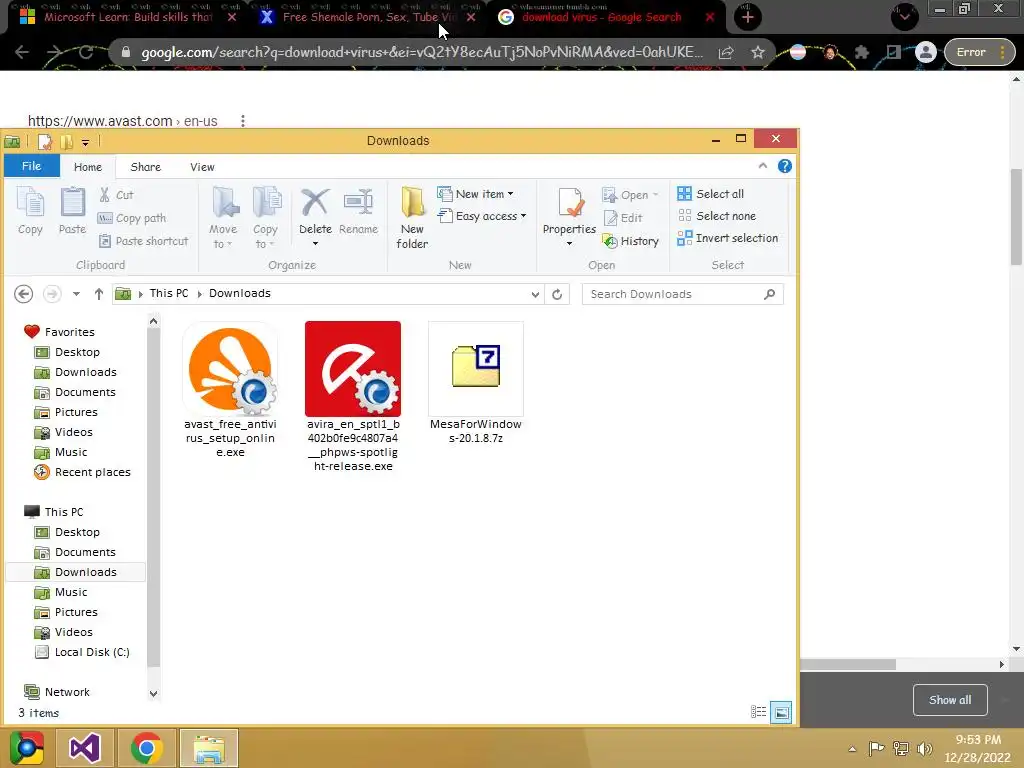Go up one folder level arrow

tap(99, 294)
